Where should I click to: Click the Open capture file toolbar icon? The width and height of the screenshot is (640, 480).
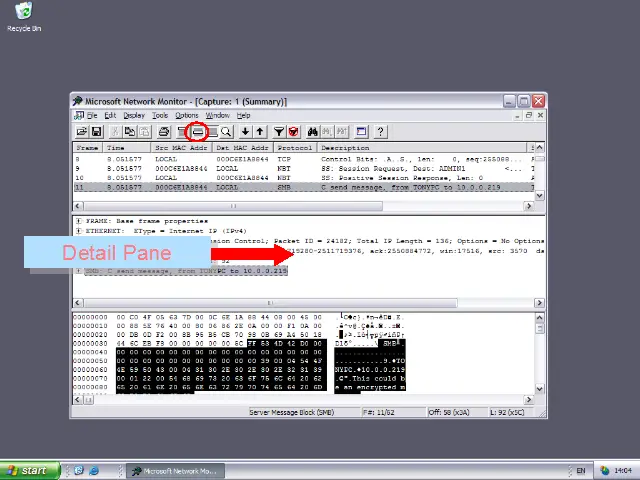(82, 131)
